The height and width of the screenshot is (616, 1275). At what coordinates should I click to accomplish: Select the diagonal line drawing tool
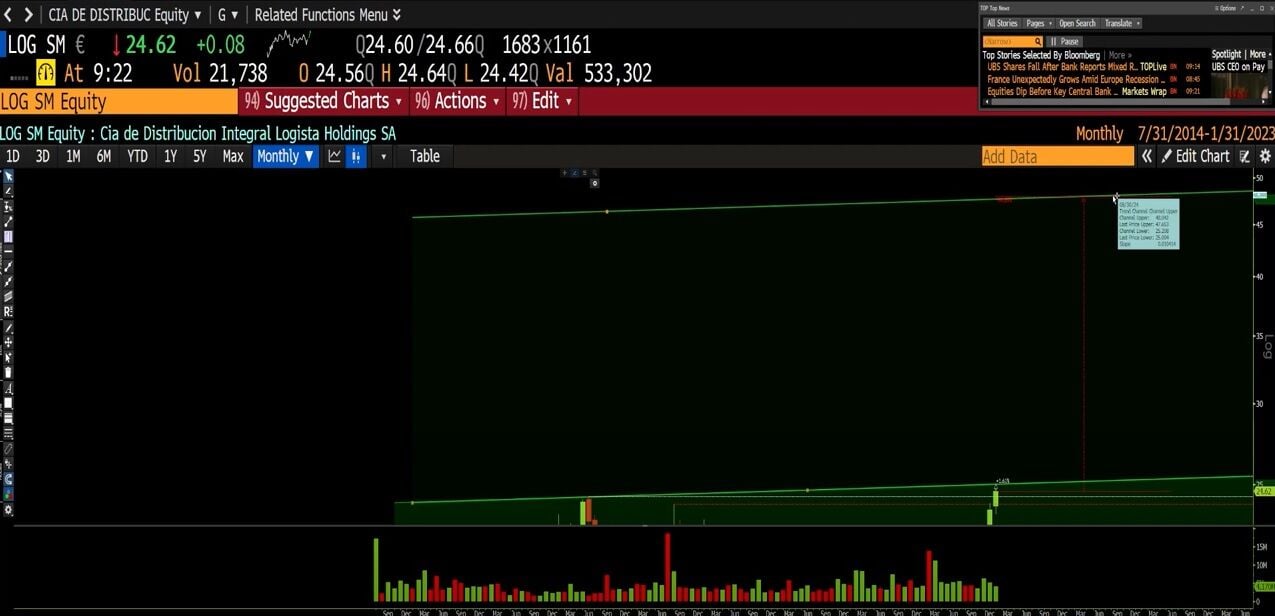click(8, 222)
